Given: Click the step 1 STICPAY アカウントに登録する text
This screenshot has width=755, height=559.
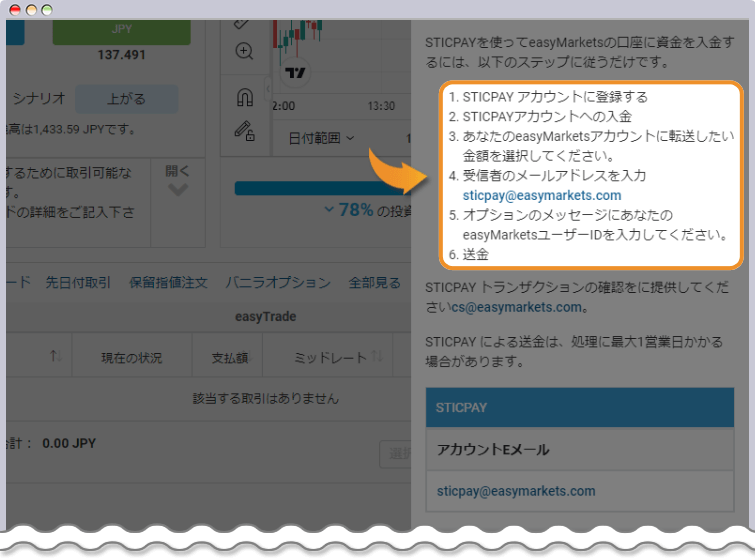Looking at the screenshot, I should coord(555,97).
